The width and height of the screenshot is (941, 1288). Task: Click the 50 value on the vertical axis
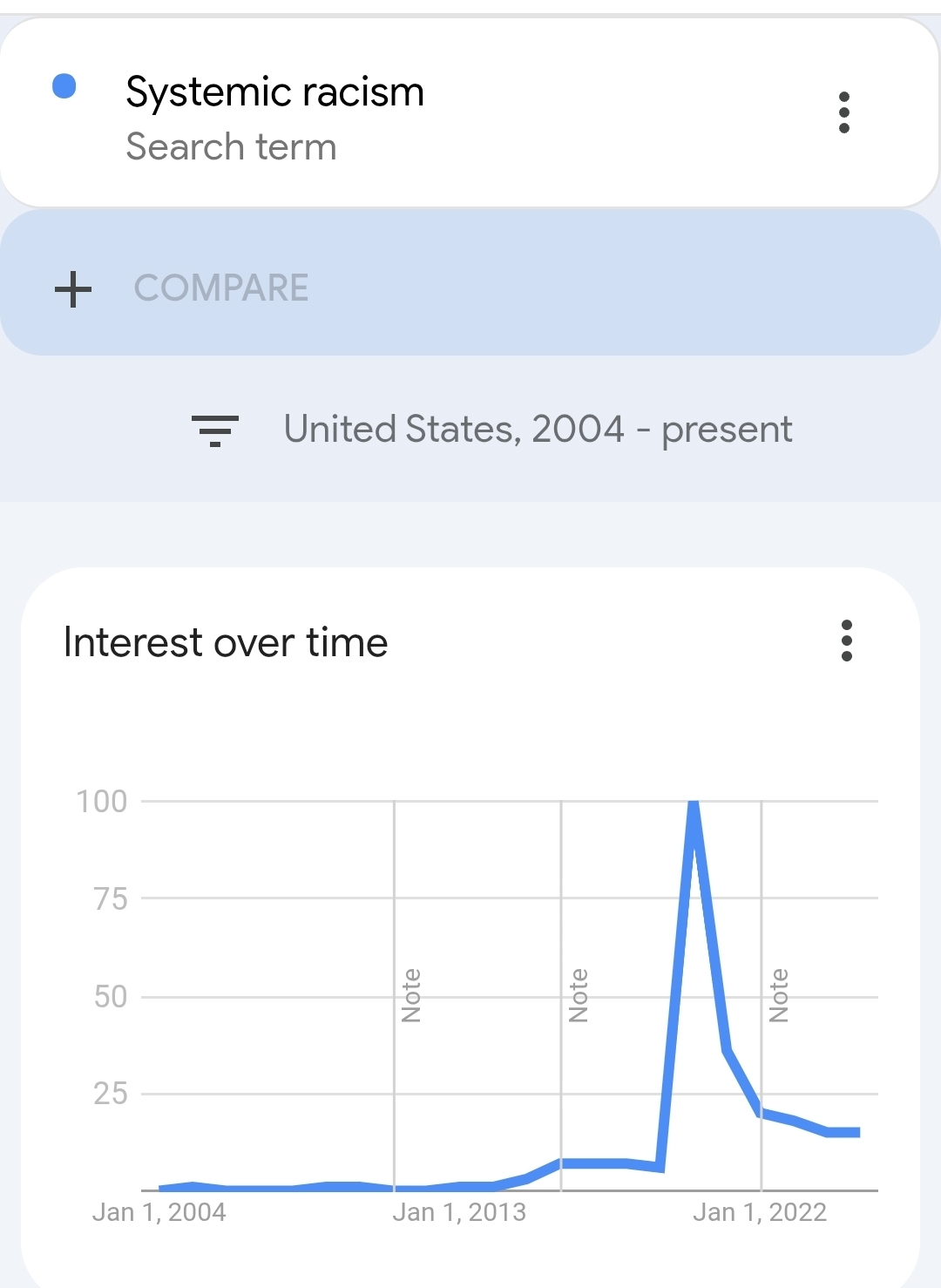[x=111, y=996]
